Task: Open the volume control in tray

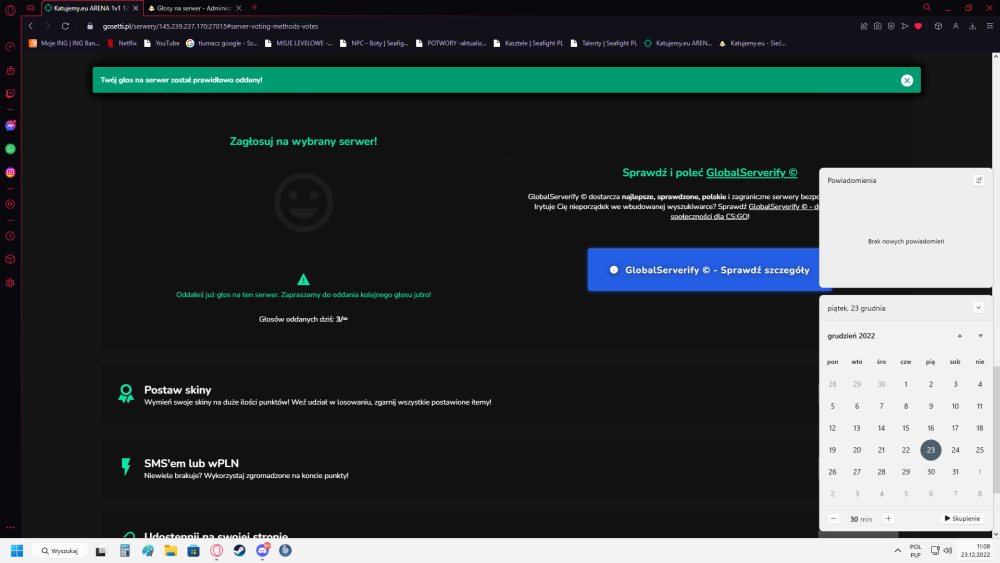Action: click(948, 551)
